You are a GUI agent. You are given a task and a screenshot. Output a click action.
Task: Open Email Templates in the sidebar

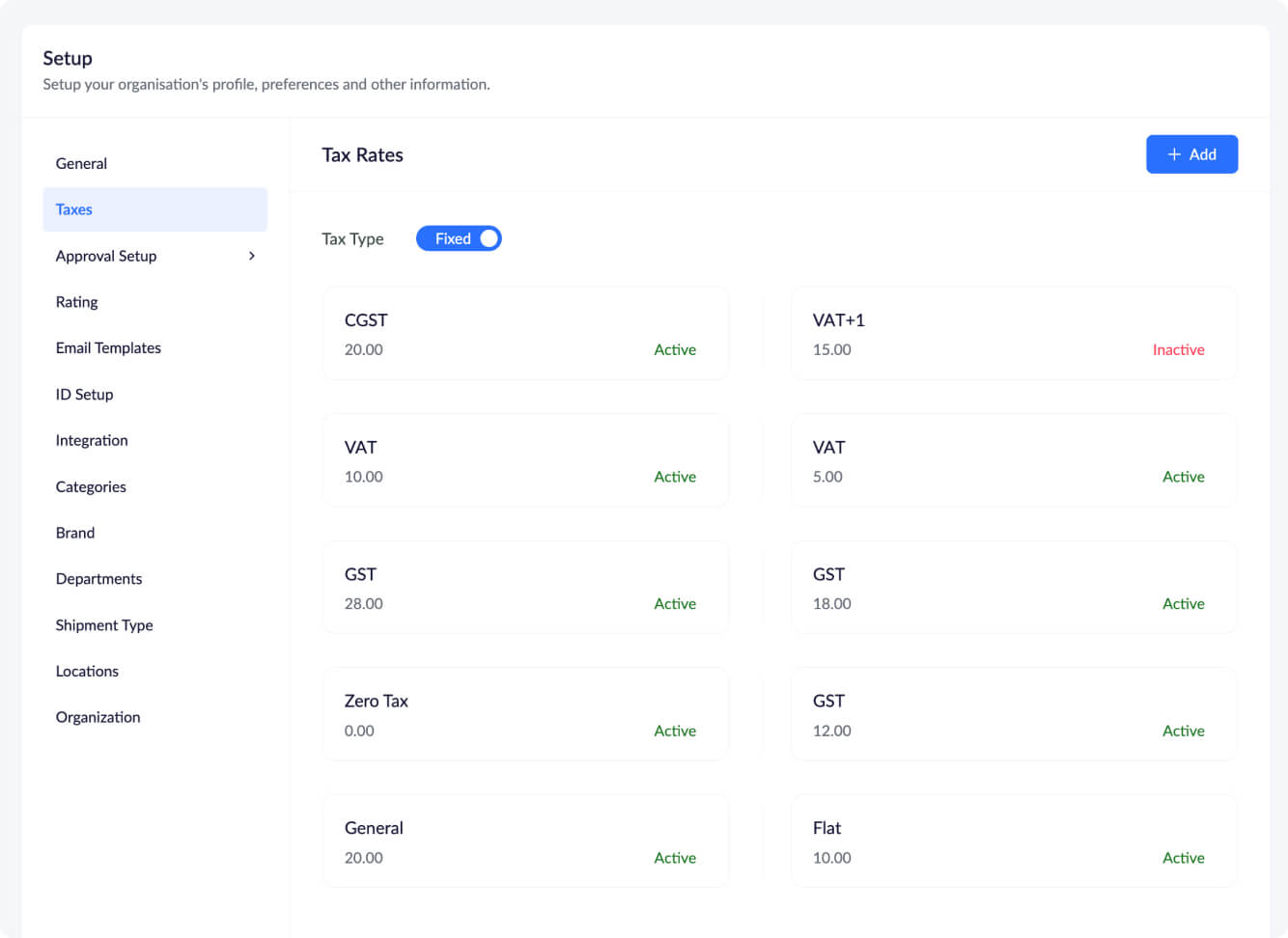coord(108,348)
